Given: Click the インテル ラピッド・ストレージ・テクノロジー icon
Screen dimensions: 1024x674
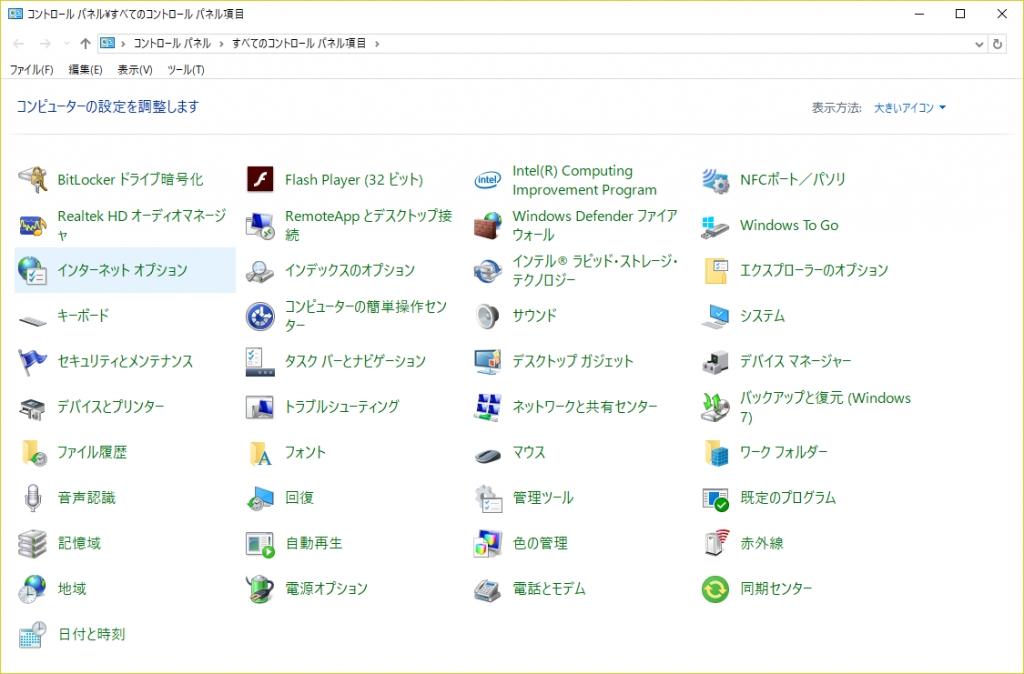Looking at the screenshot, I should point(487,270).
